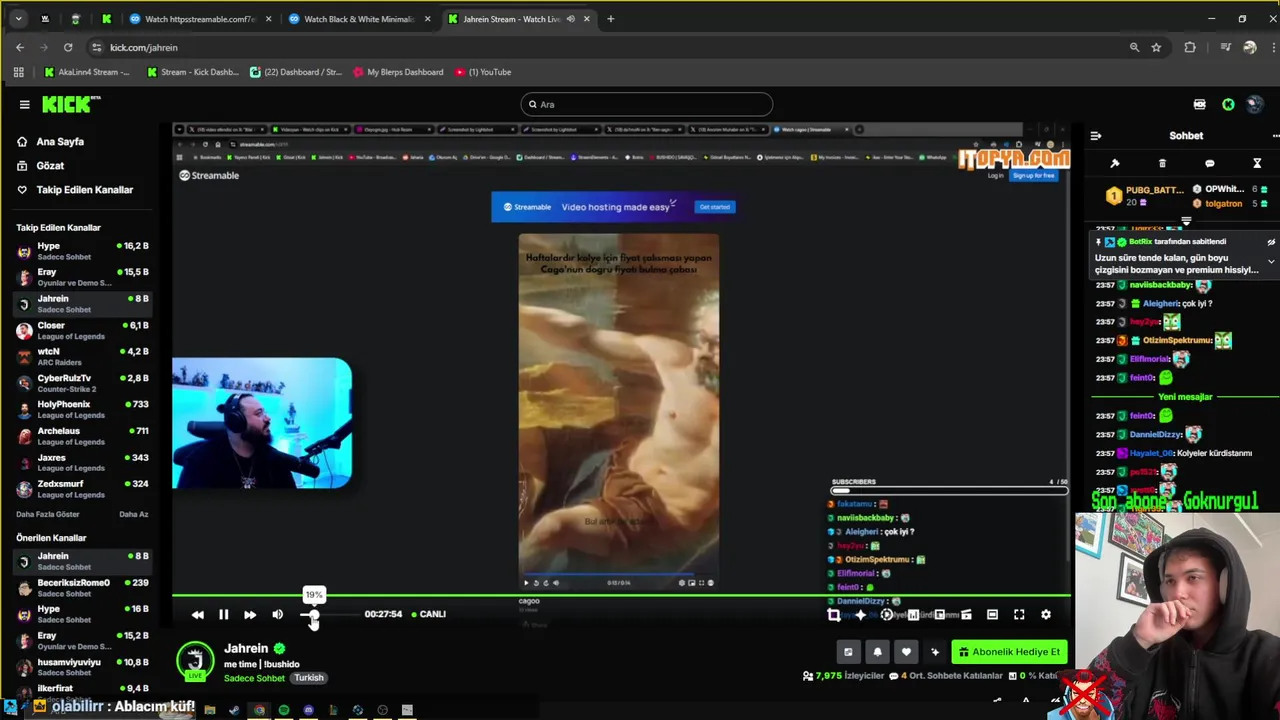
Task: Toggle the heart follow button
Action: pyautogui.click(x=906, y=652)
